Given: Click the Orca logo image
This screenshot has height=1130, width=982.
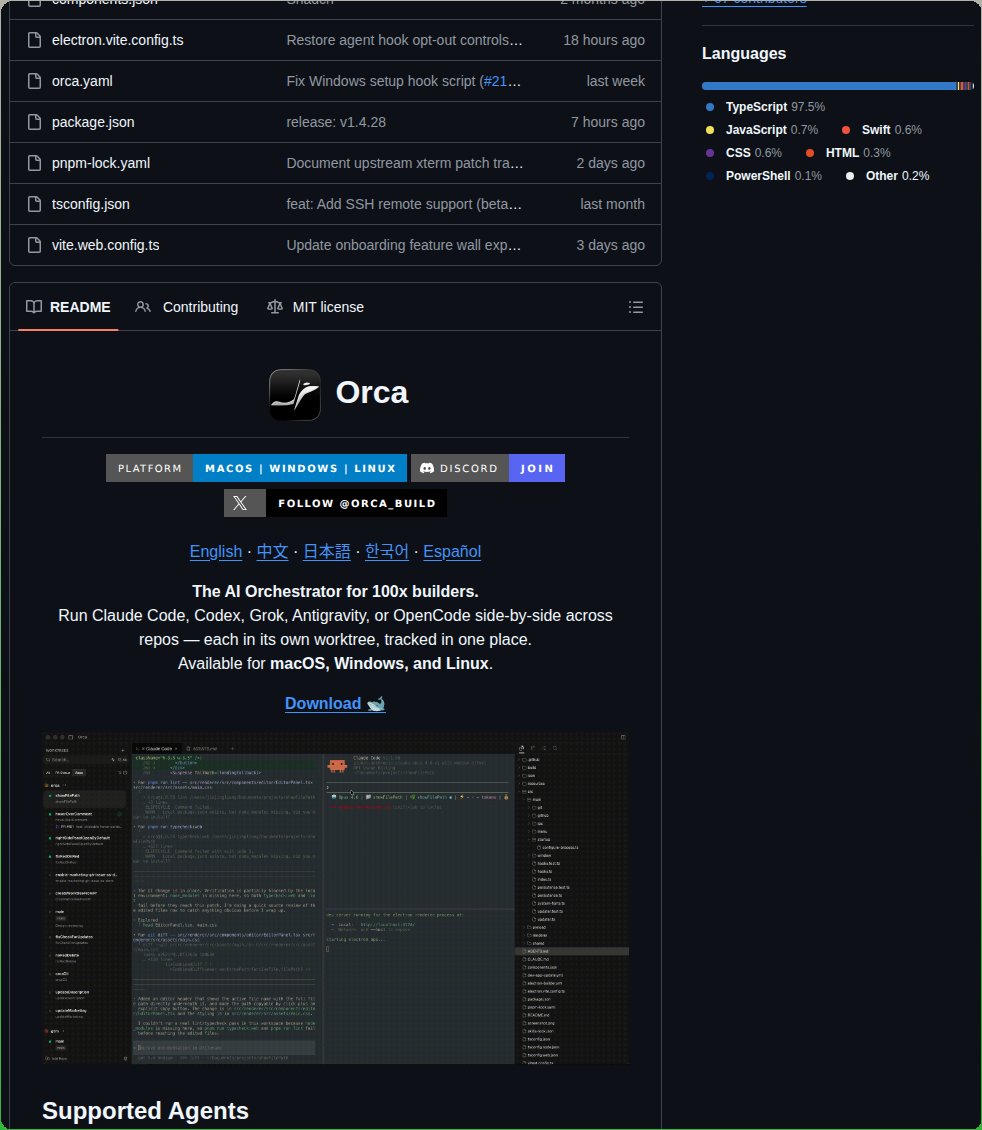Looking at the screenshot, I should click(295, 395).
